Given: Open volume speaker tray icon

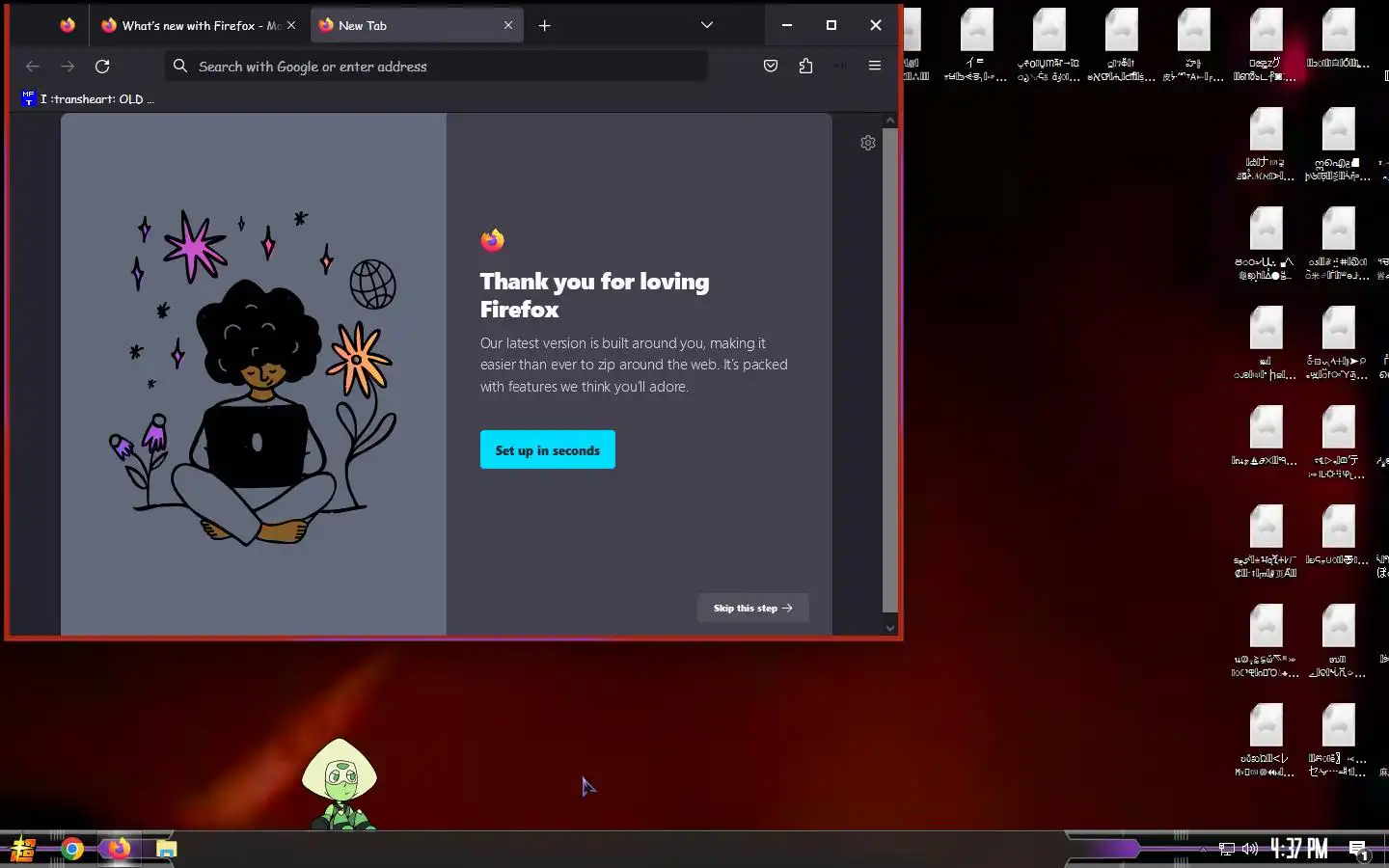Looking at the screenshot, I should [x=1250, y=850].
